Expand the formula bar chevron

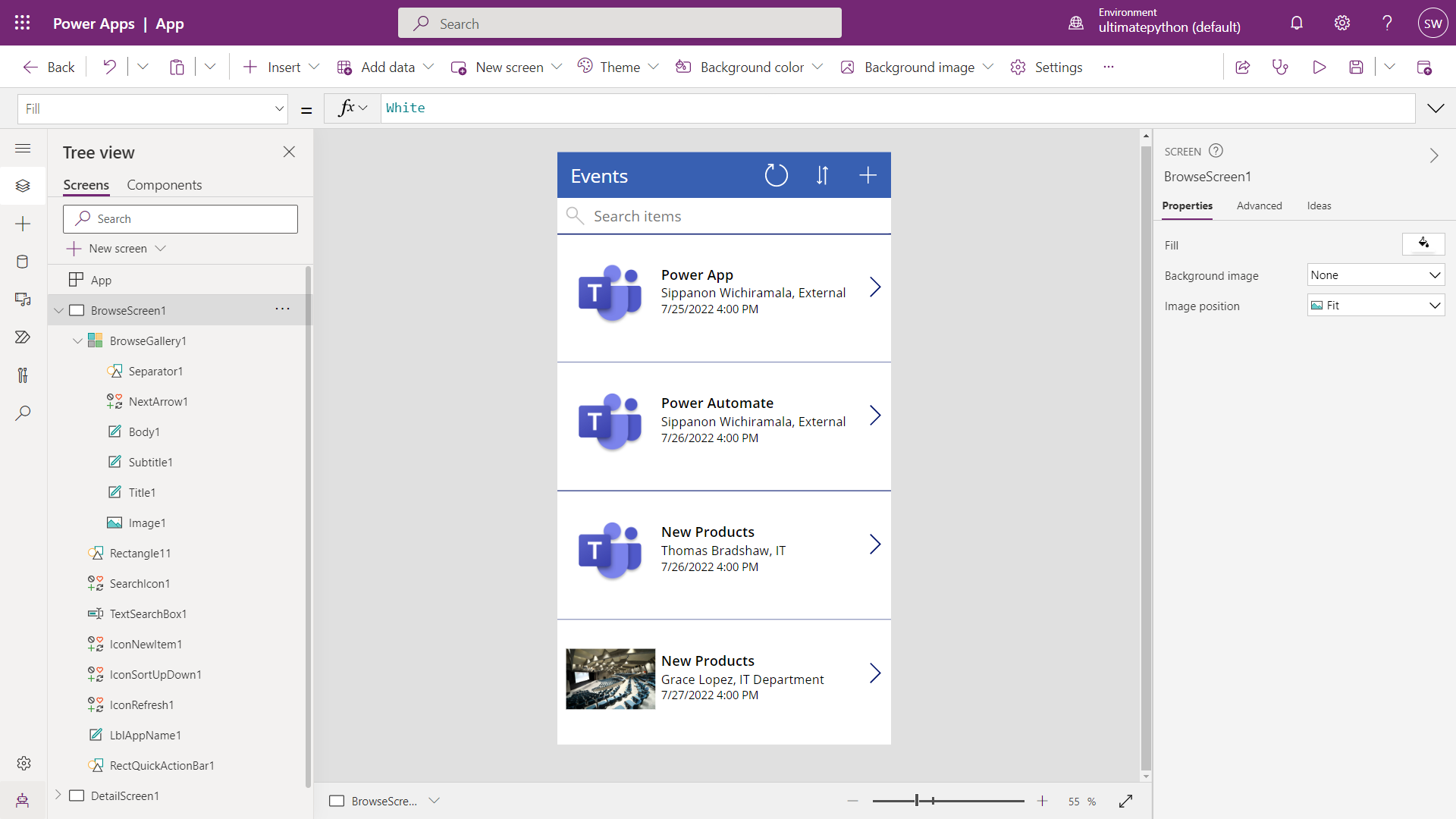point(1436,108)
